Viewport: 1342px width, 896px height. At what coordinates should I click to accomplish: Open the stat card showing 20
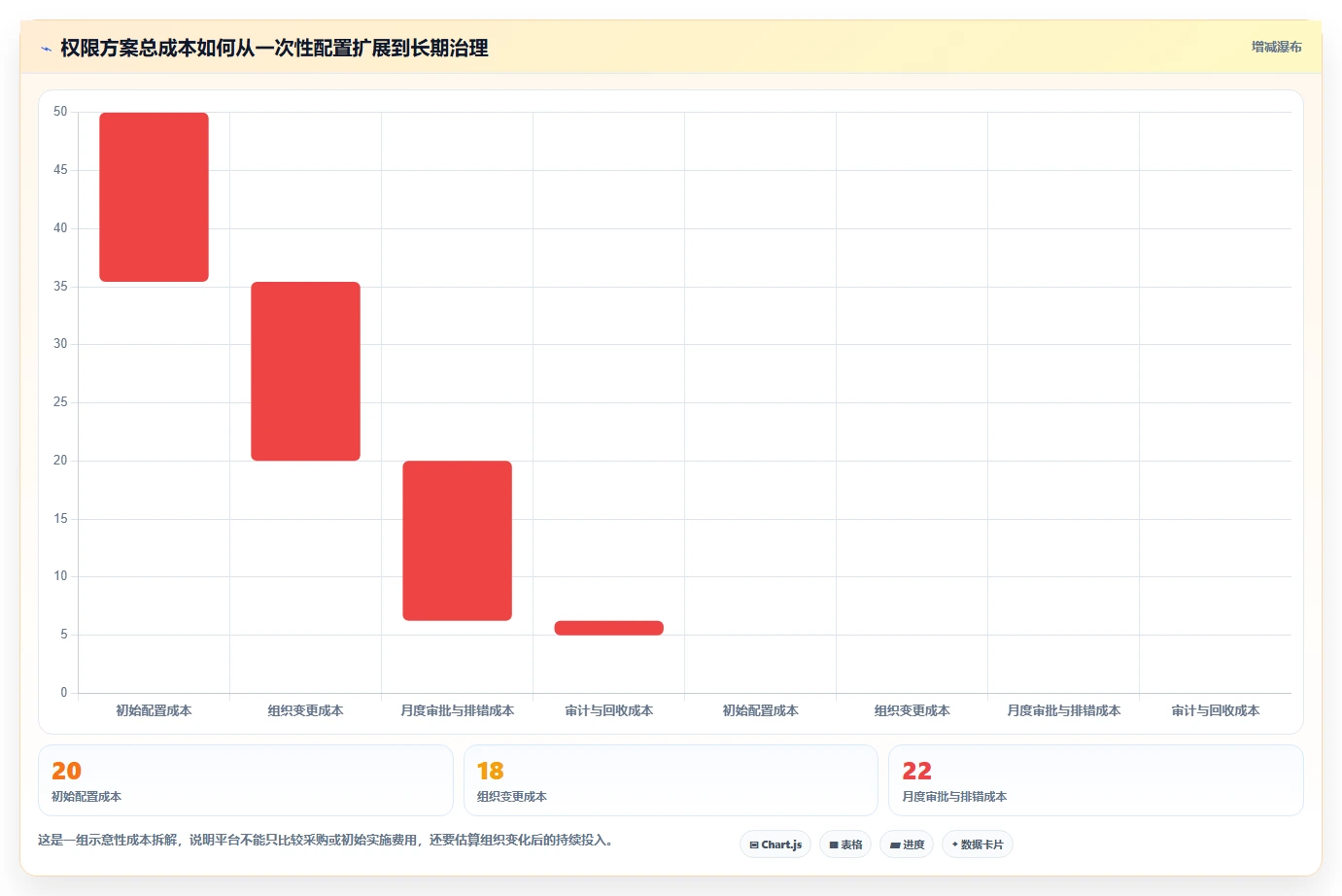[246, 780]
